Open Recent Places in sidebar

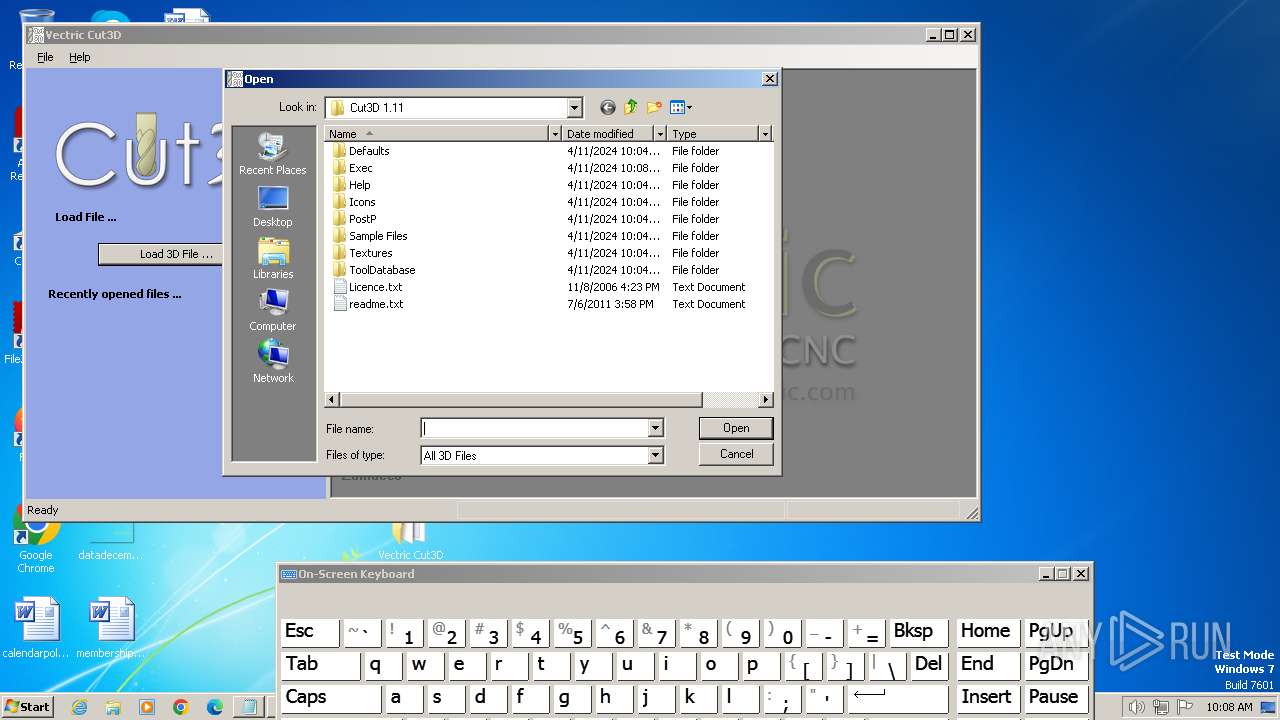(272, 155)
